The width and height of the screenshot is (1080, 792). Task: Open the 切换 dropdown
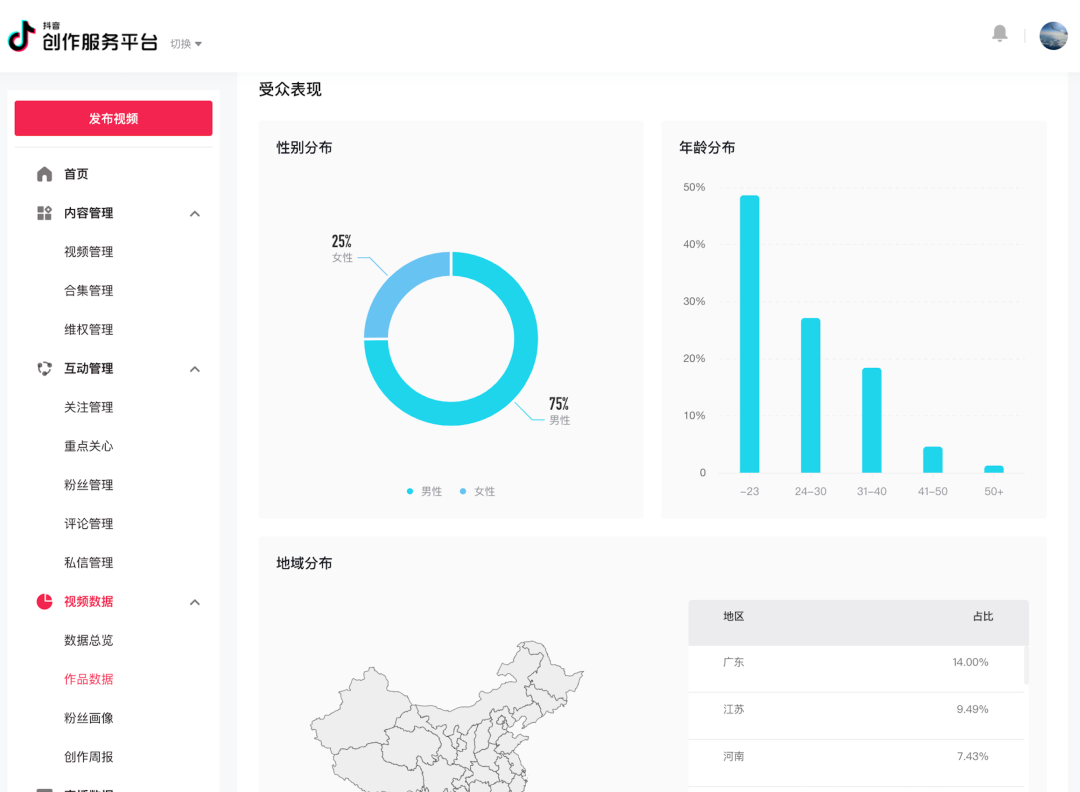click(x=186, y=44)
